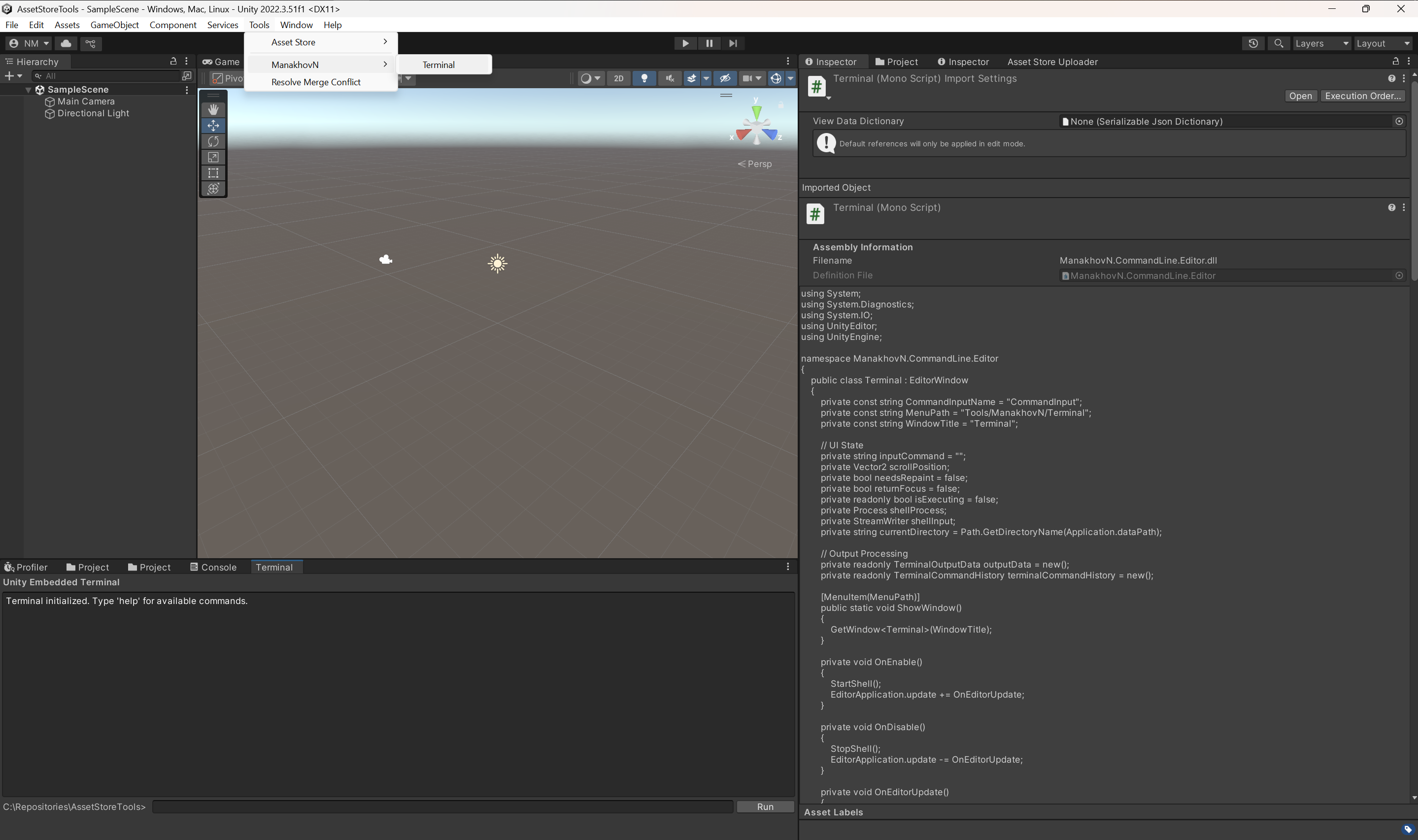Open the Unity cloud services icon

66,43
